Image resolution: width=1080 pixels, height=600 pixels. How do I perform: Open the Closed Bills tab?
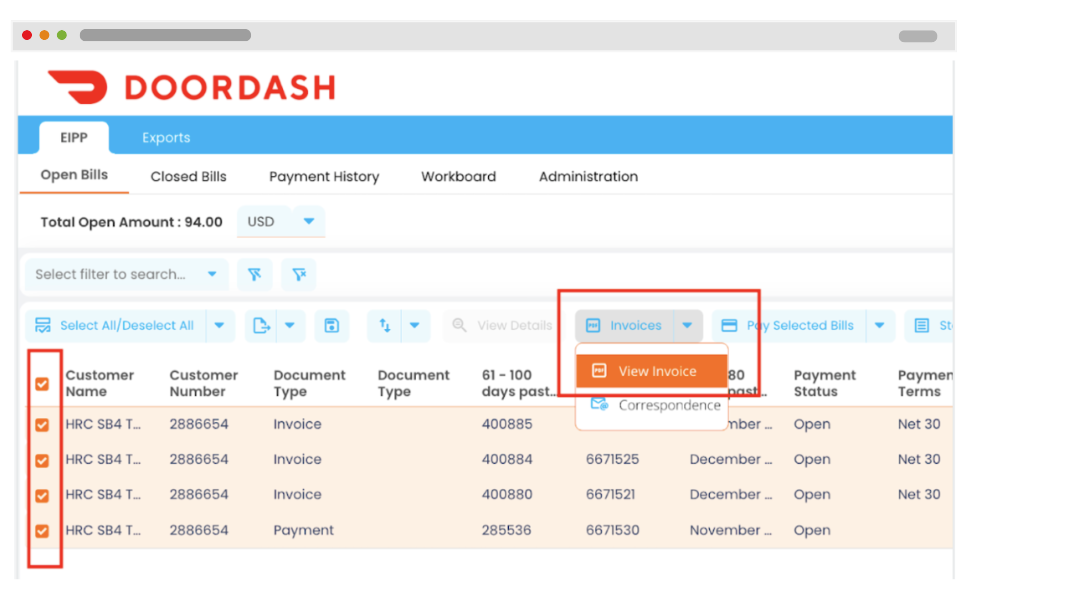(188, 176)
